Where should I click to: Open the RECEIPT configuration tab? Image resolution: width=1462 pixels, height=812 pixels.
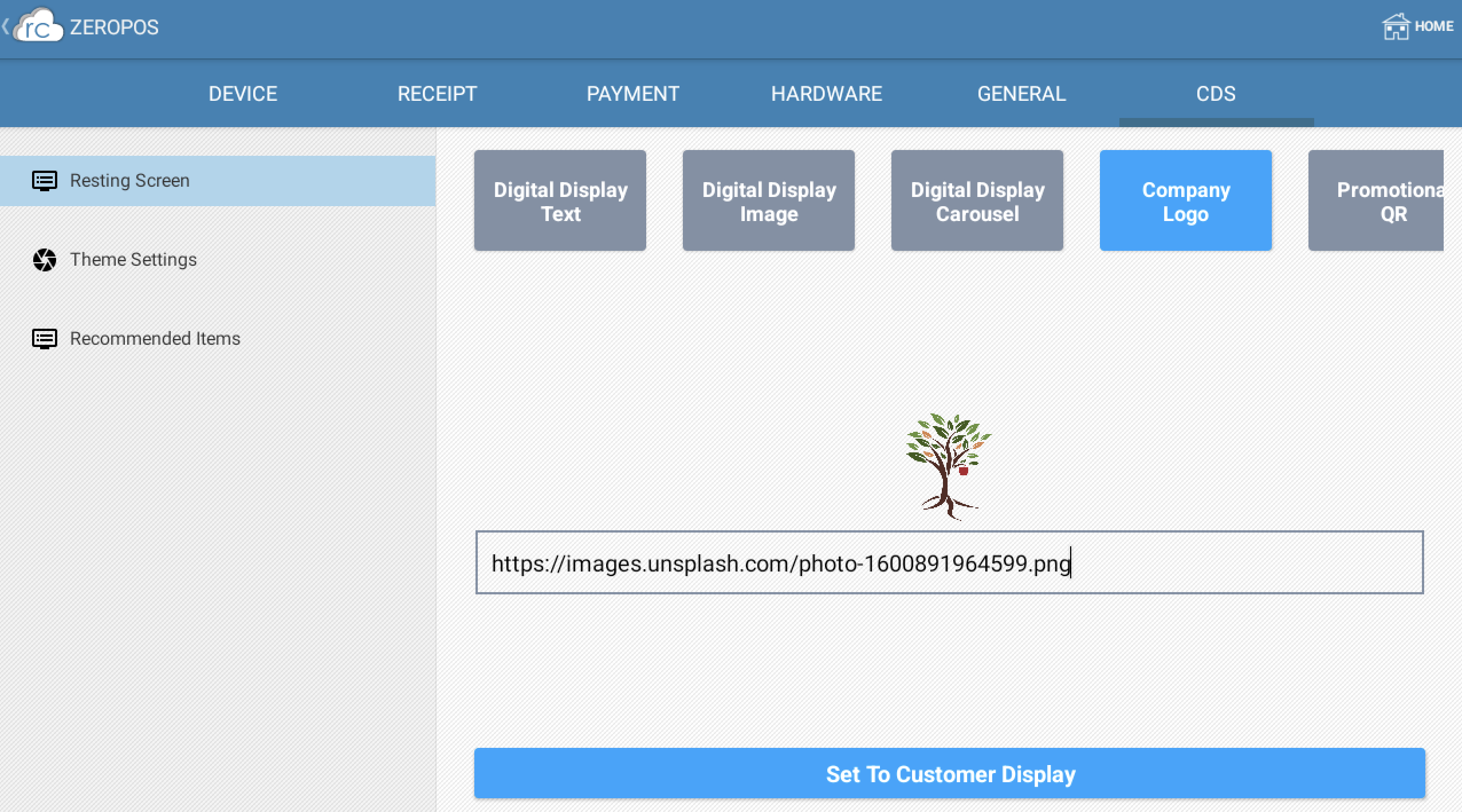[437, 93]
